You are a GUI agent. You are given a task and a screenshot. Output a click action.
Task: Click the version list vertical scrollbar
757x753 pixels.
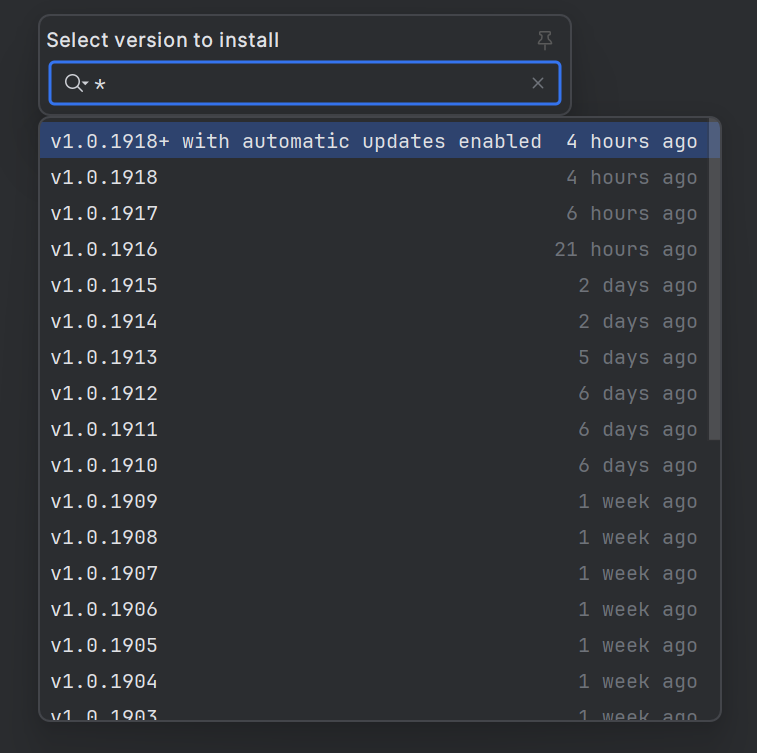coord(714,280)
